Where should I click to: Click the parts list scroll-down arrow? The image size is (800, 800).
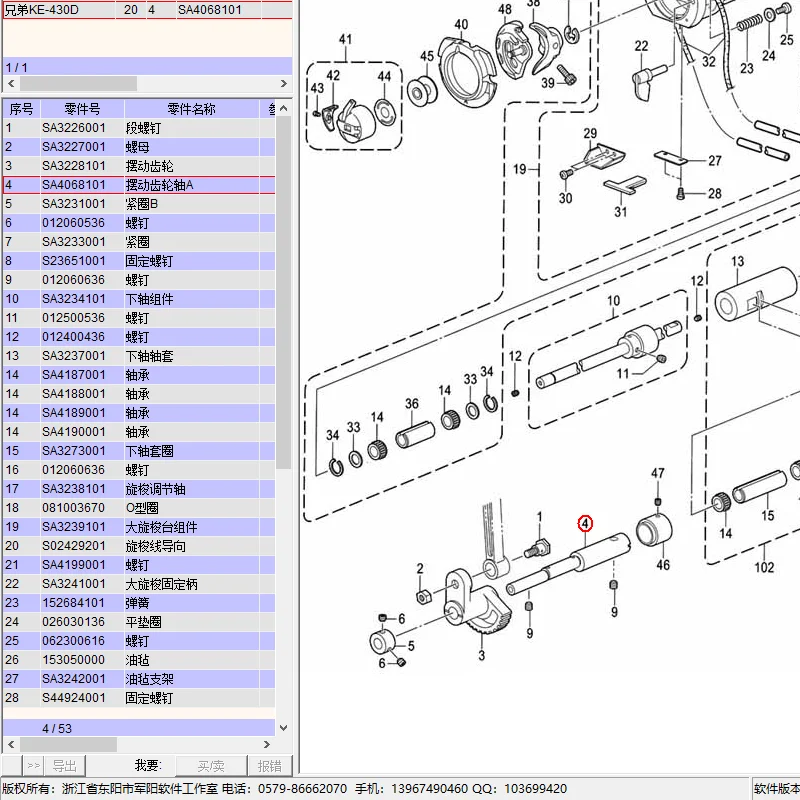(284, 728)
